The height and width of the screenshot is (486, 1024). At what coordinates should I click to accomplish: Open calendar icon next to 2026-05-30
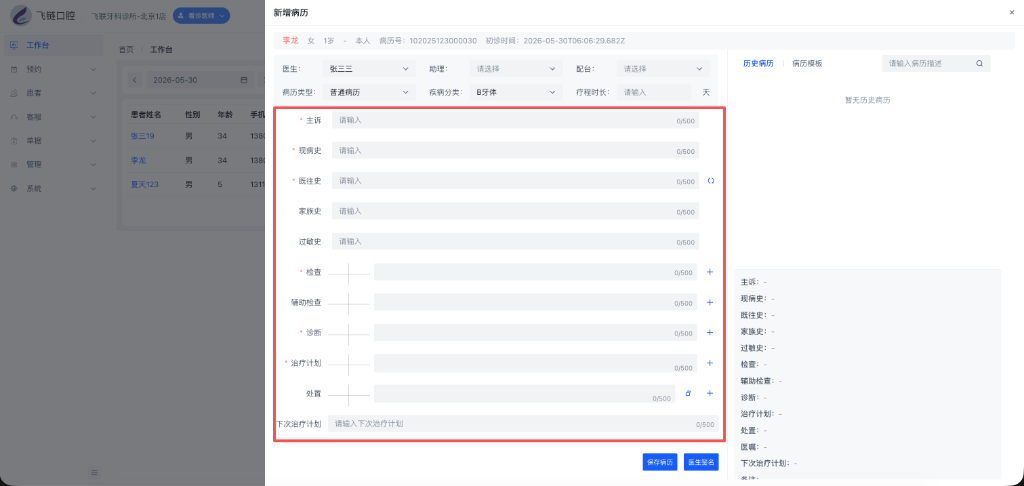tap(244, 80)
